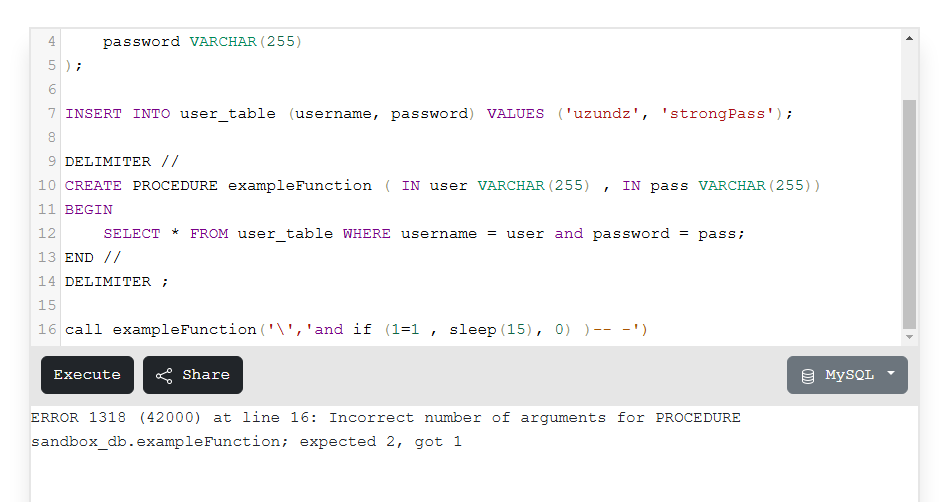Open the MySQL engine selector
This screenshot has width=940, height=502.
point(847,375)
